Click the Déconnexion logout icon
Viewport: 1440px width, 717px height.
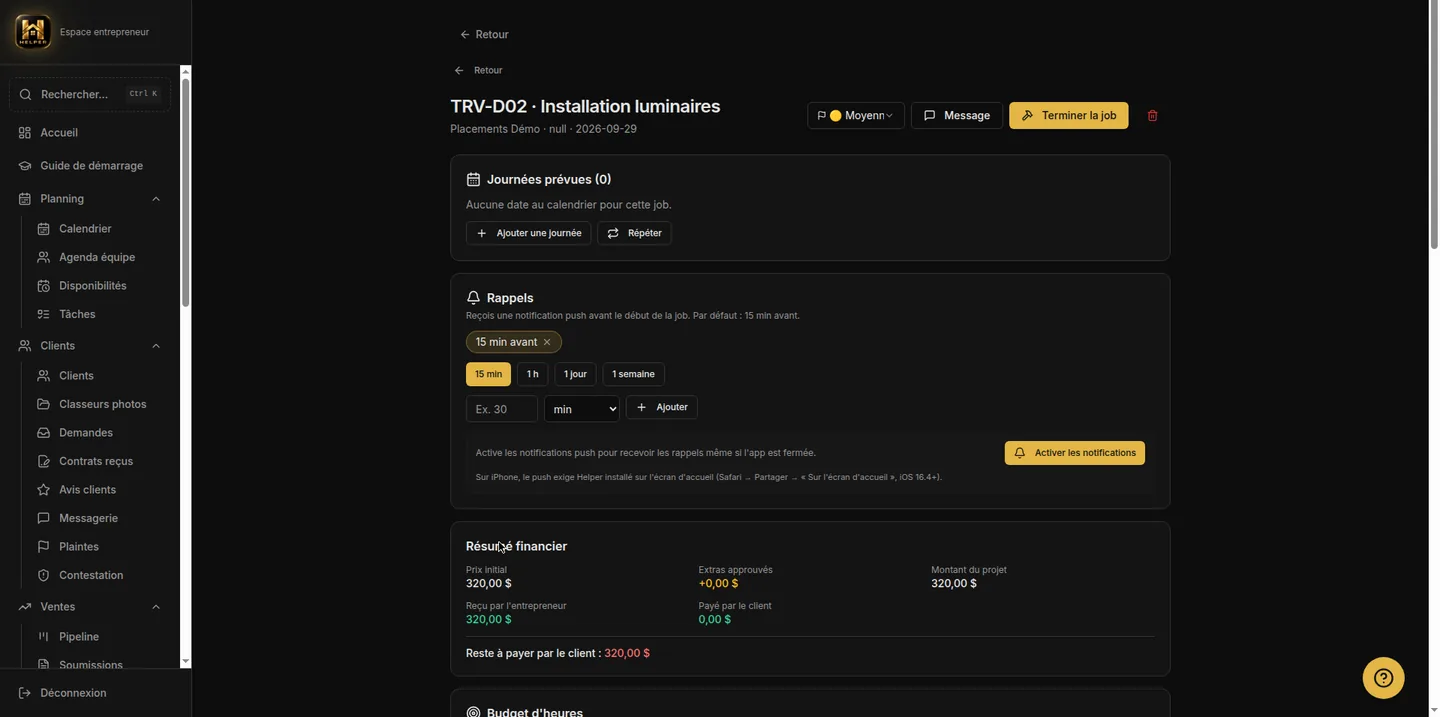(25, 693)
